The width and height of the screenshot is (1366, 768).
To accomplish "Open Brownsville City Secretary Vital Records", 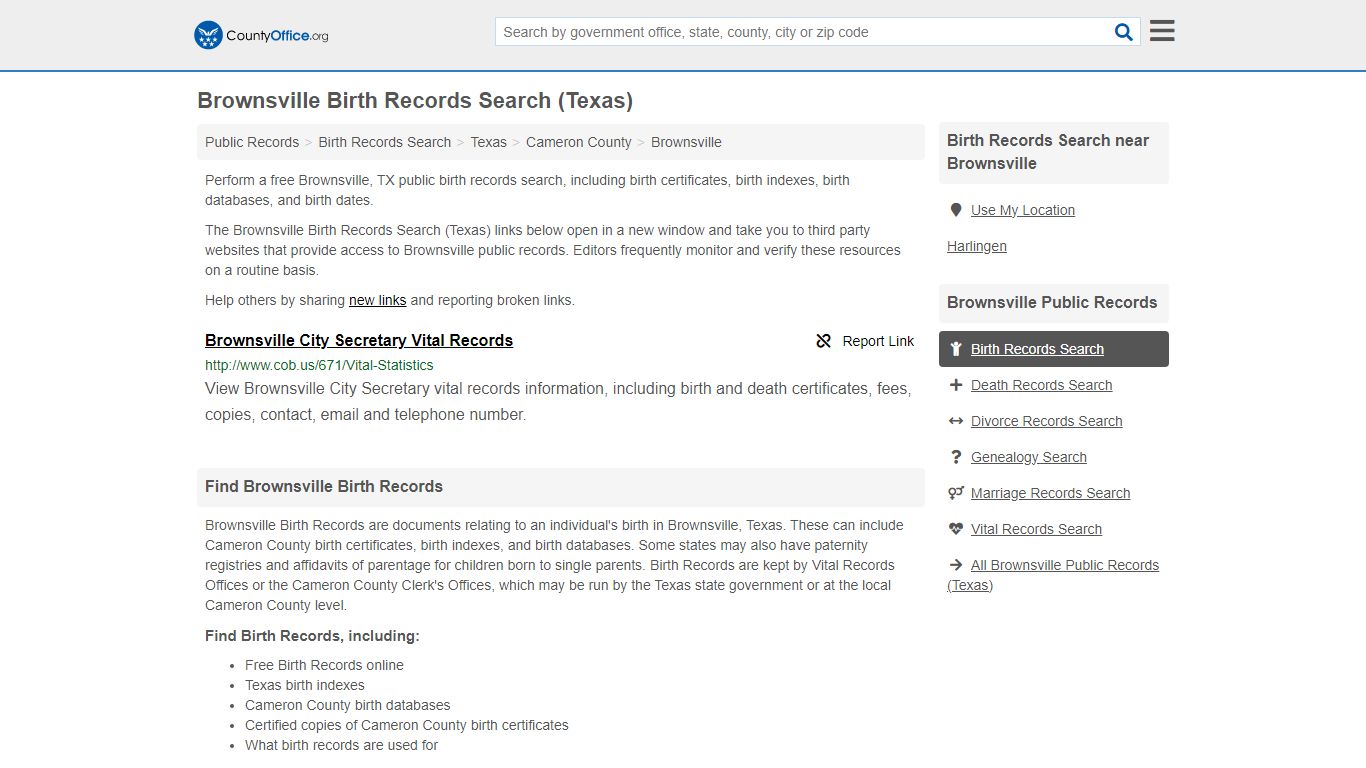I will click(359, 340).
